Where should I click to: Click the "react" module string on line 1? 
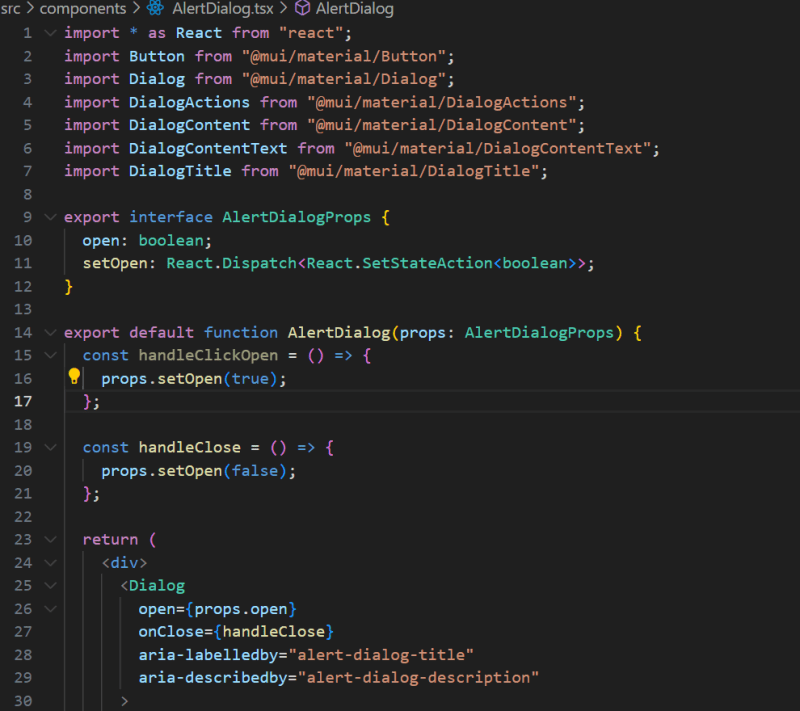(x=311, y=33)
